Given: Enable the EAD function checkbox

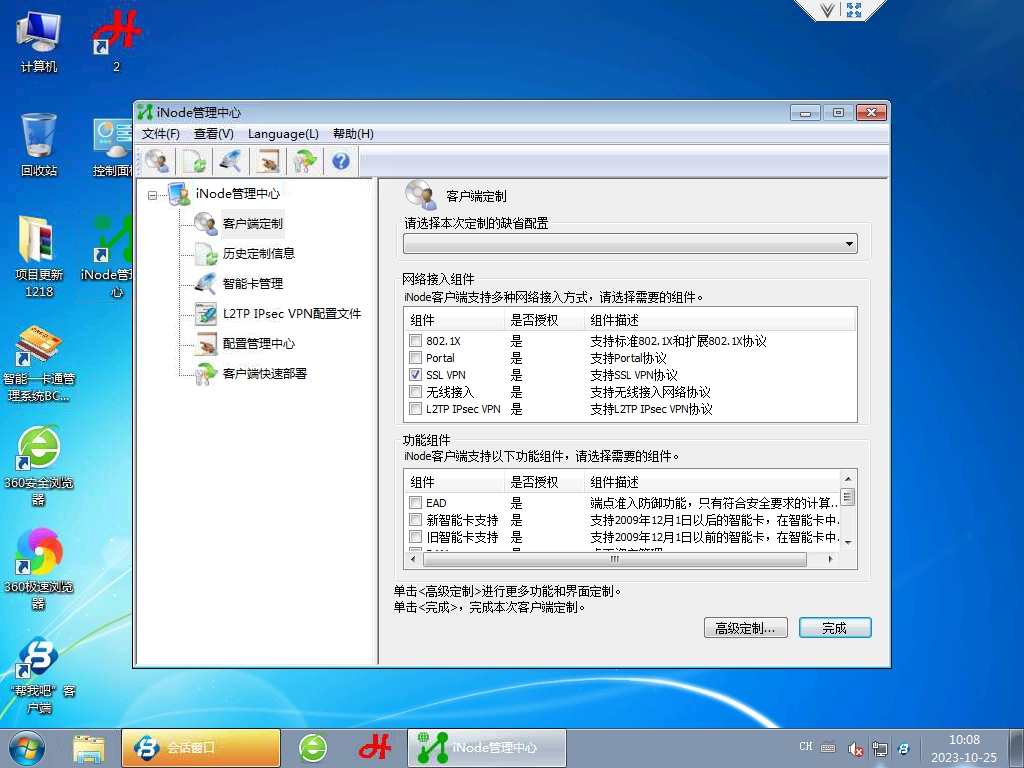Looking at the screenshot, I should click(x=415, y=503).
